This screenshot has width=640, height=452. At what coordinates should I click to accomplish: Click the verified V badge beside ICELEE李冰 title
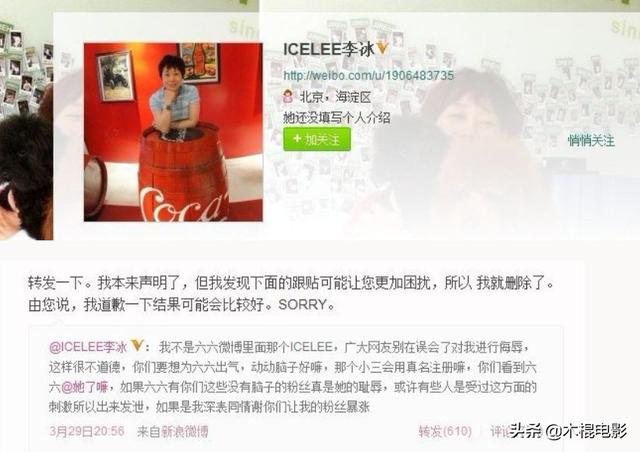[x=382, y=48]
